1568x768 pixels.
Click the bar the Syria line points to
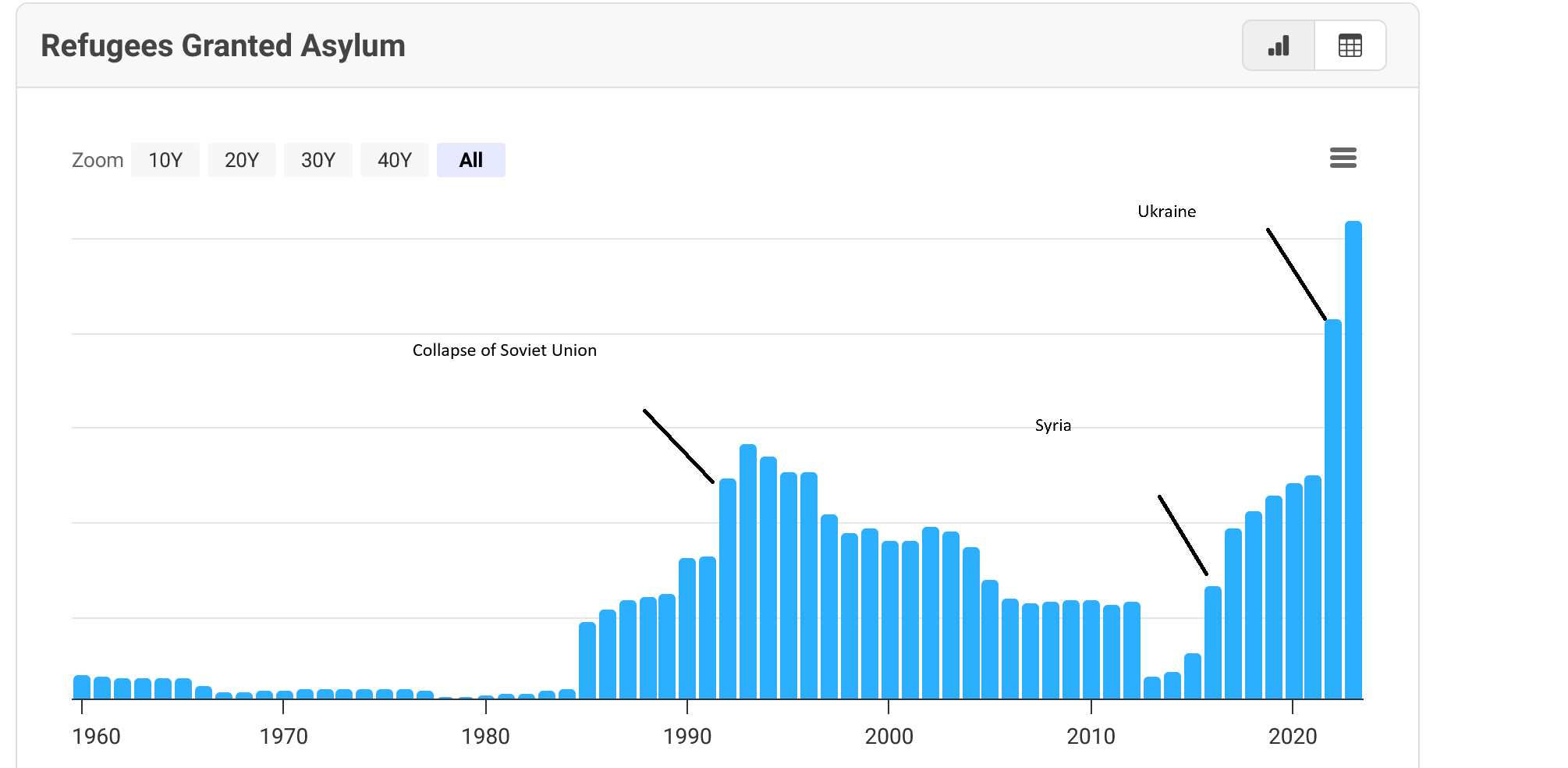tap(1213, 642)
